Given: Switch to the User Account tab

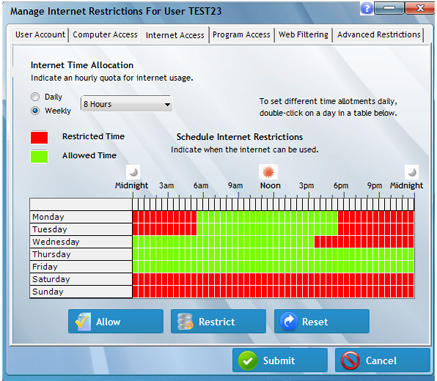Looking at the screenshot, I should coord(40,35).
